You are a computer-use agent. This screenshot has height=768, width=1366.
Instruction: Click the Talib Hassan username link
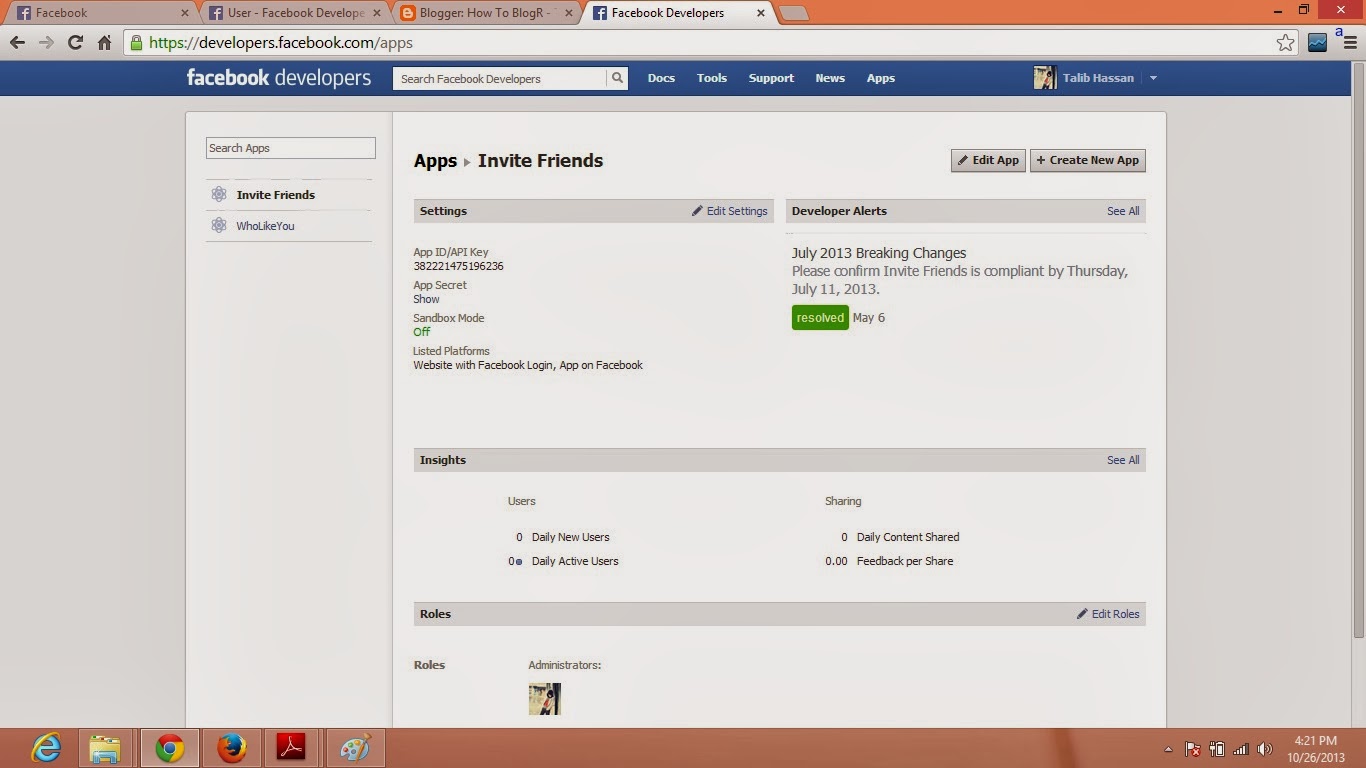tap(1098, 78)
